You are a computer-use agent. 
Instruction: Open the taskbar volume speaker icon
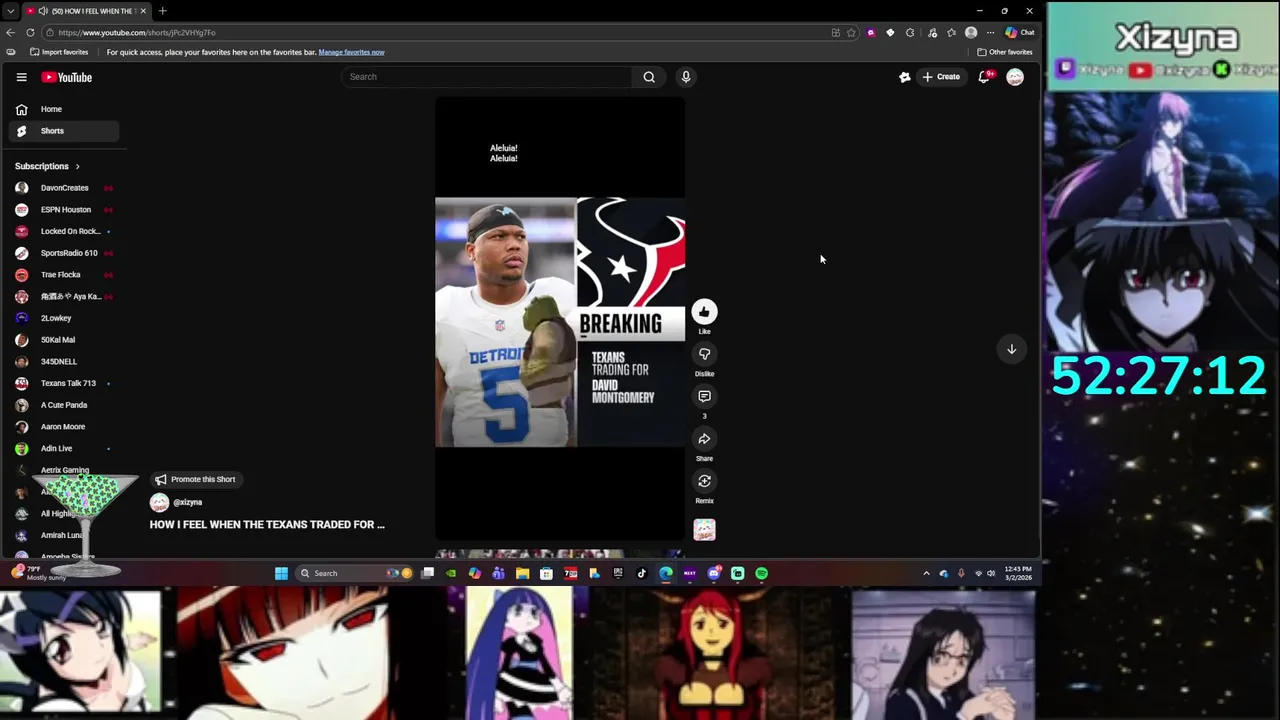point(991,573)
